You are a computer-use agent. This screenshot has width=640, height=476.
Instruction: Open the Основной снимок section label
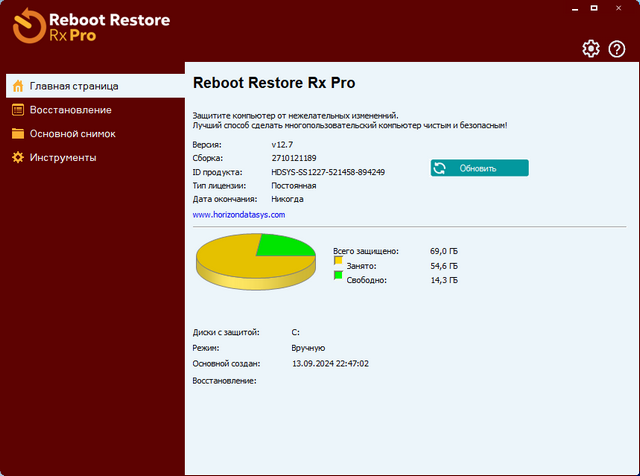click(x=72, y=134)
